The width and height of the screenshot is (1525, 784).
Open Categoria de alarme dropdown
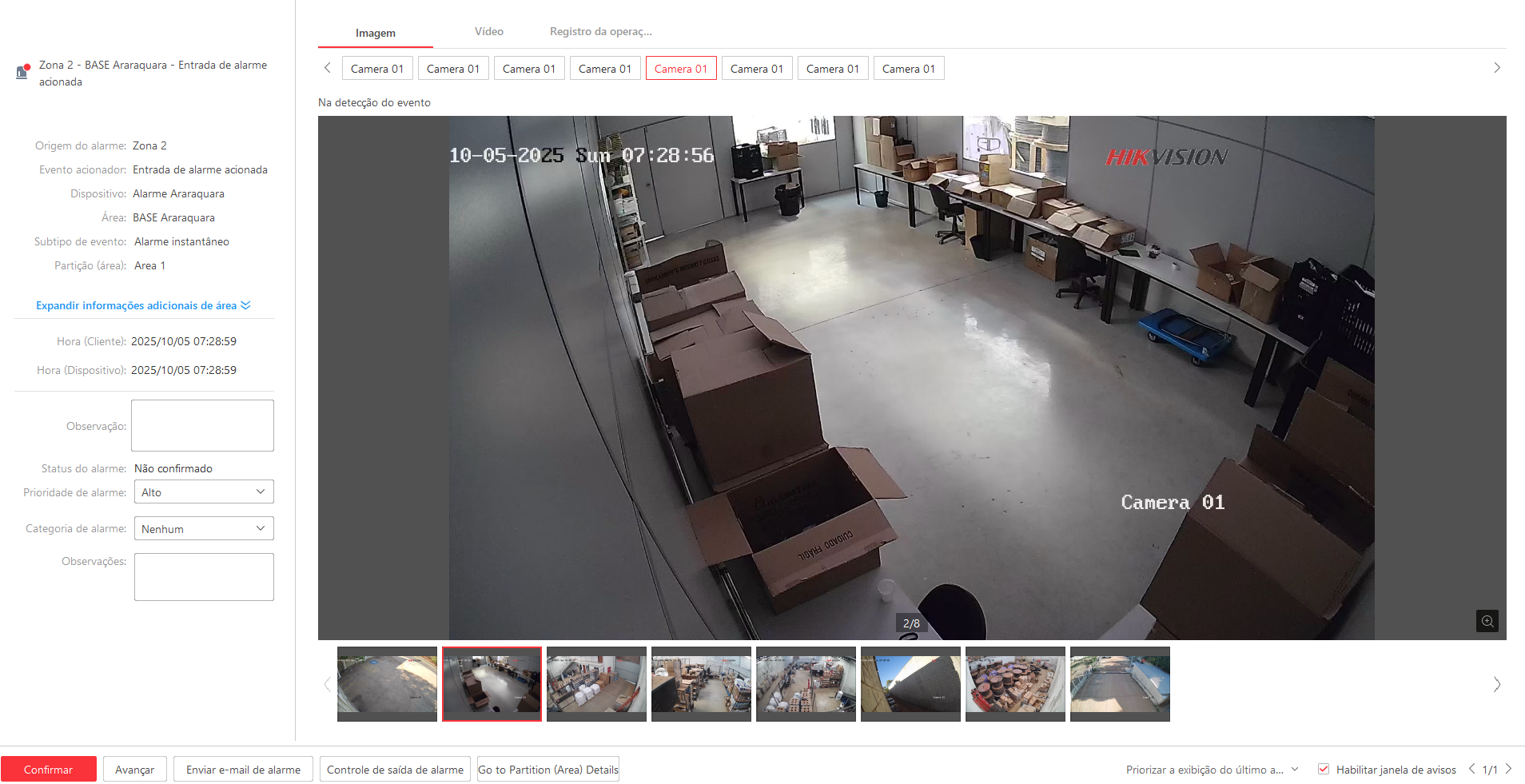(204, 529)
